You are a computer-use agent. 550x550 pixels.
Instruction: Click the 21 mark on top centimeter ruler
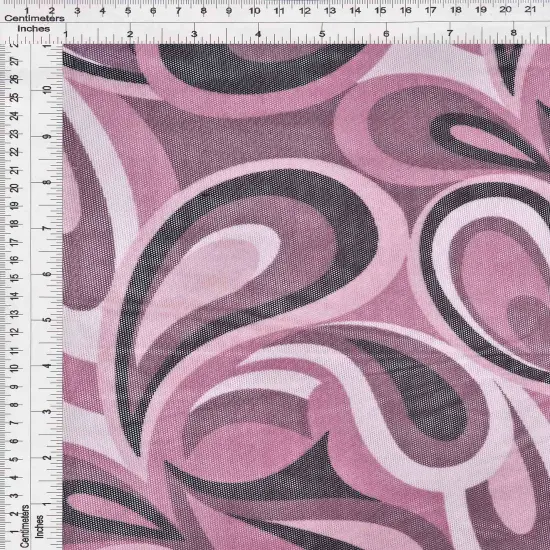click(530, 9)
